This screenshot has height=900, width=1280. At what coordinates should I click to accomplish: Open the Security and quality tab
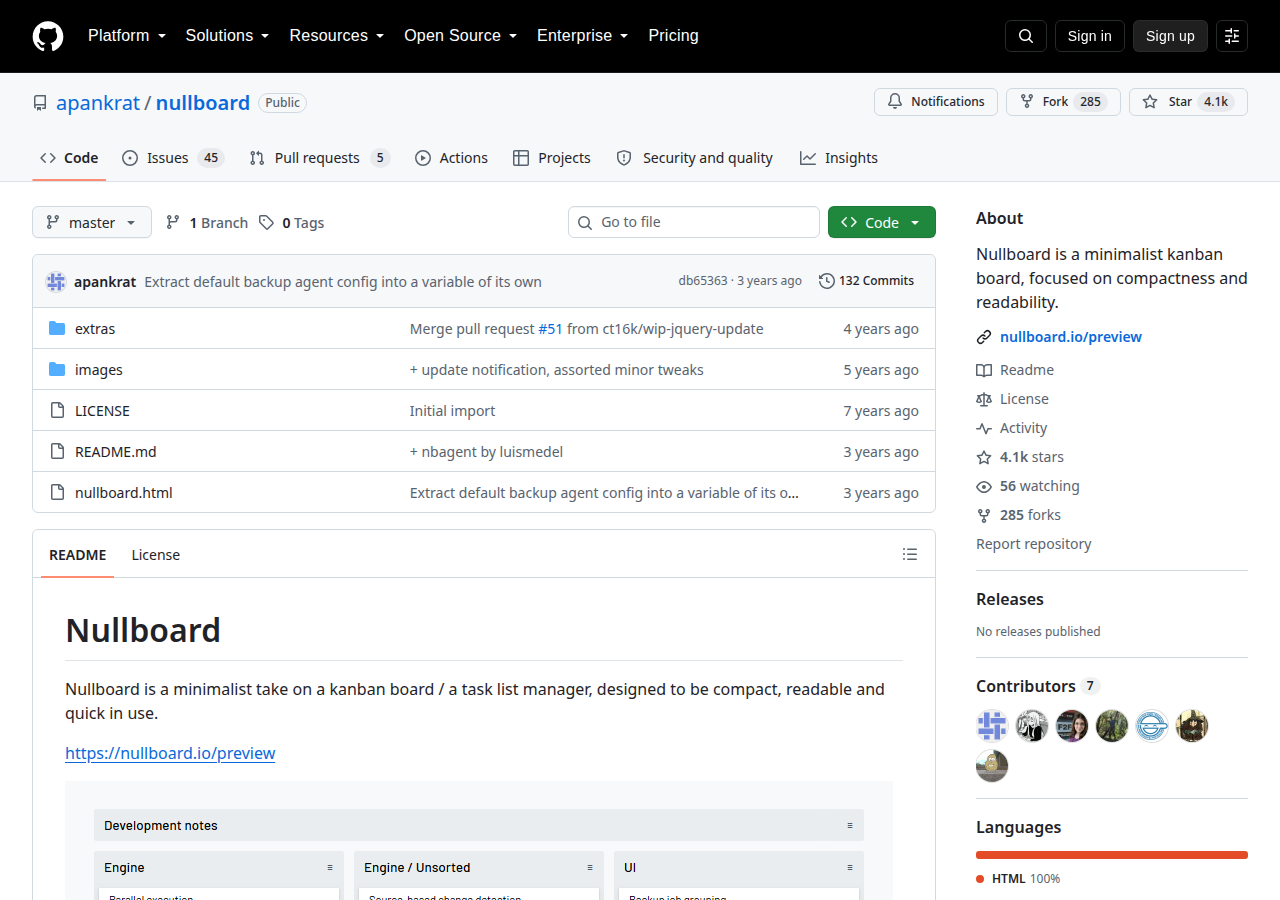click(695, 158)
